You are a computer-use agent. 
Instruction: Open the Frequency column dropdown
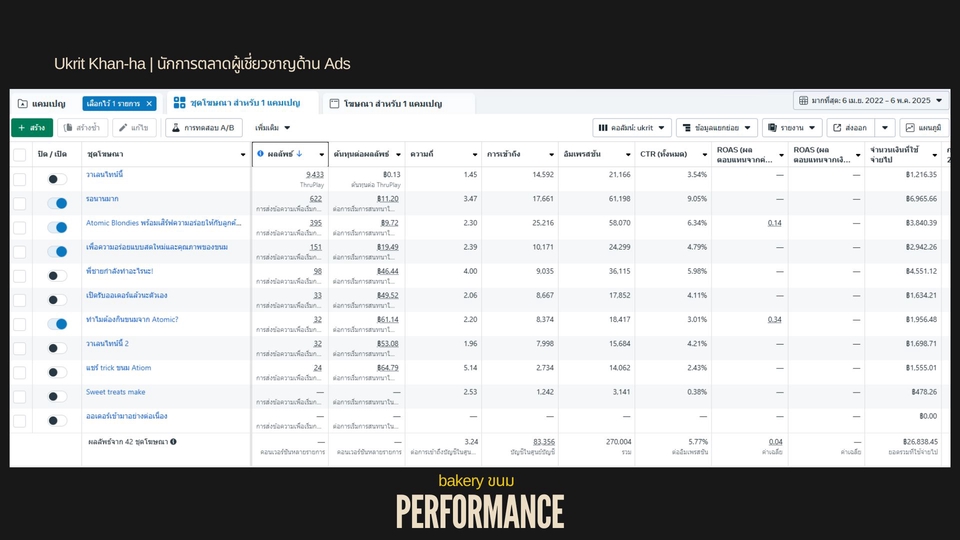pos(474,154)
